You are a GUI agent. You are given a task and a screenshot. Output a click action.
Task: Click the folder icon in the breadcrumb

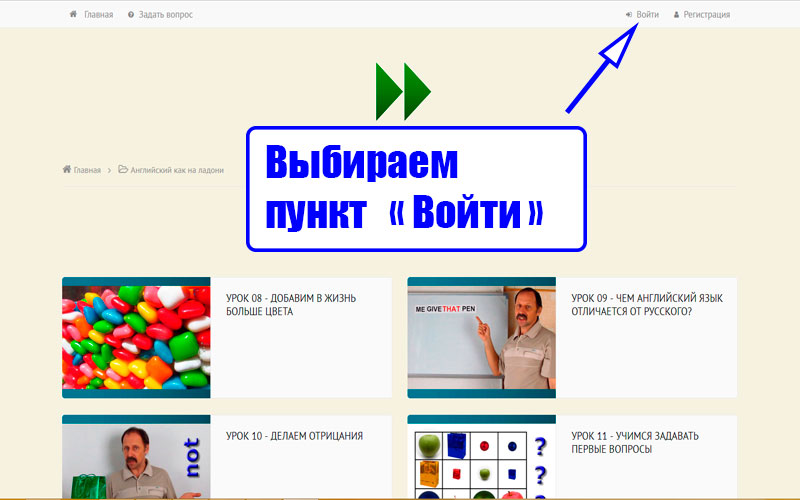[x=123, y=169]
